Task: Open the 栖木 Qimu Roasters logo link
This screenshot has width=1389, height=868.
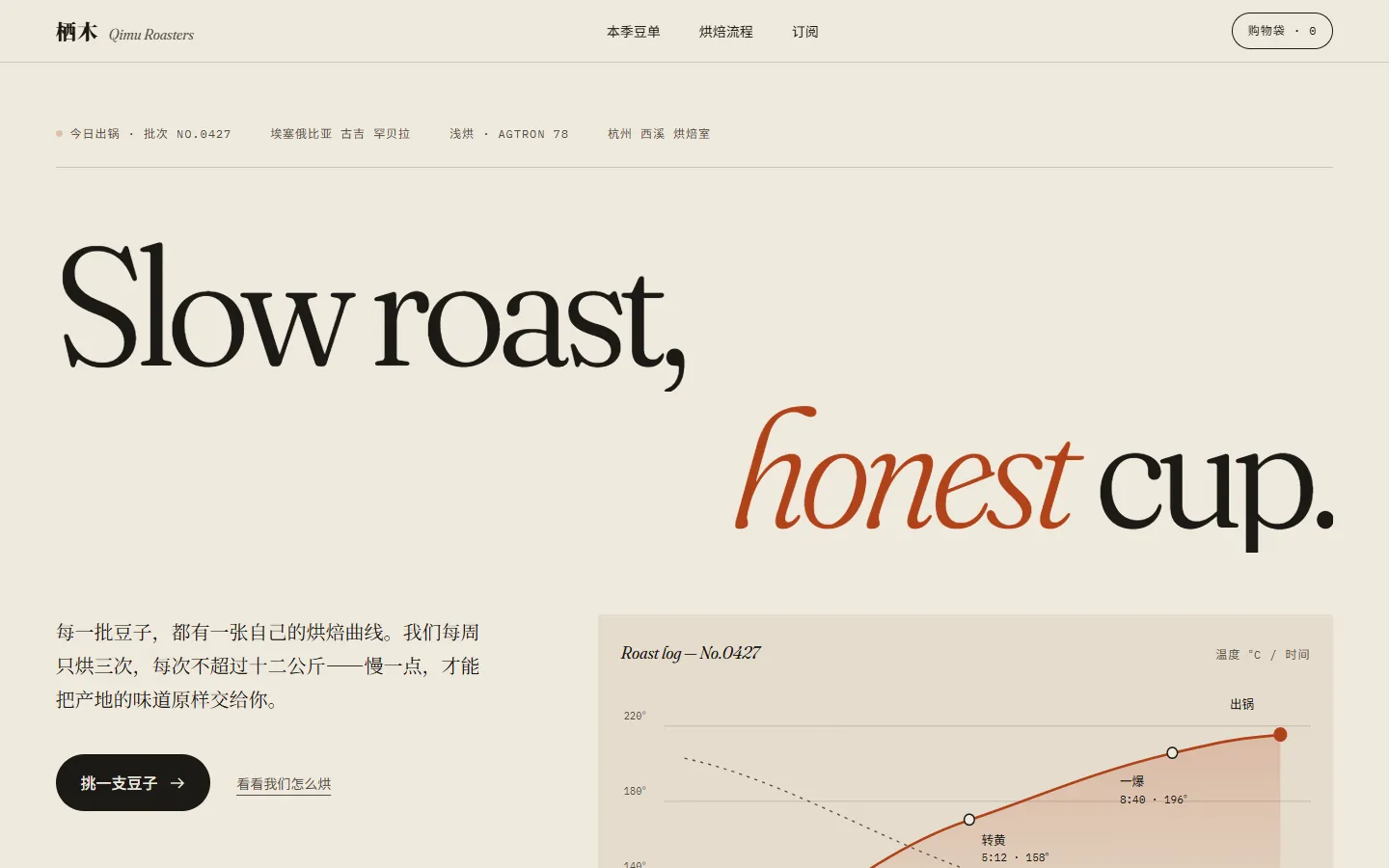Action: tap(125, 33)
